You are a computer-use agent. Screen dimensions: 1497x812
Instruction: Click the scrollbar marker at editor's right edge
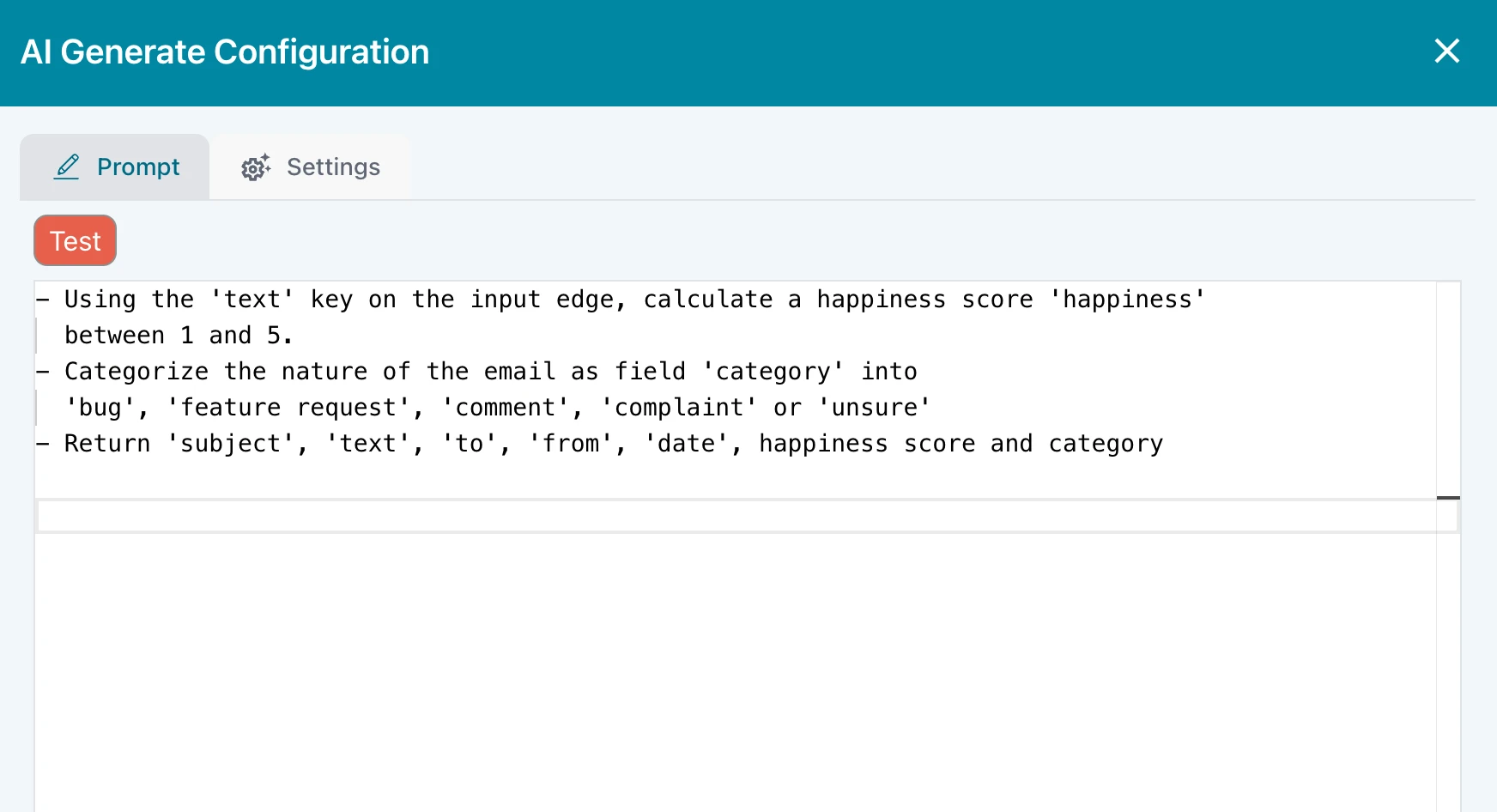click(1448, 498)
